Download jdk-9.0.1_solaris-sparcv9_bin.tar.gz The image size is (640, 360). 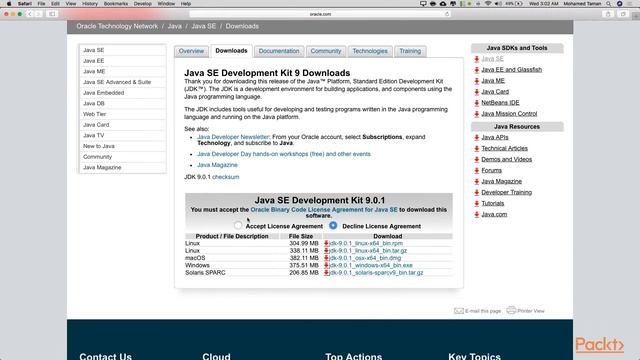pos(376,273)
